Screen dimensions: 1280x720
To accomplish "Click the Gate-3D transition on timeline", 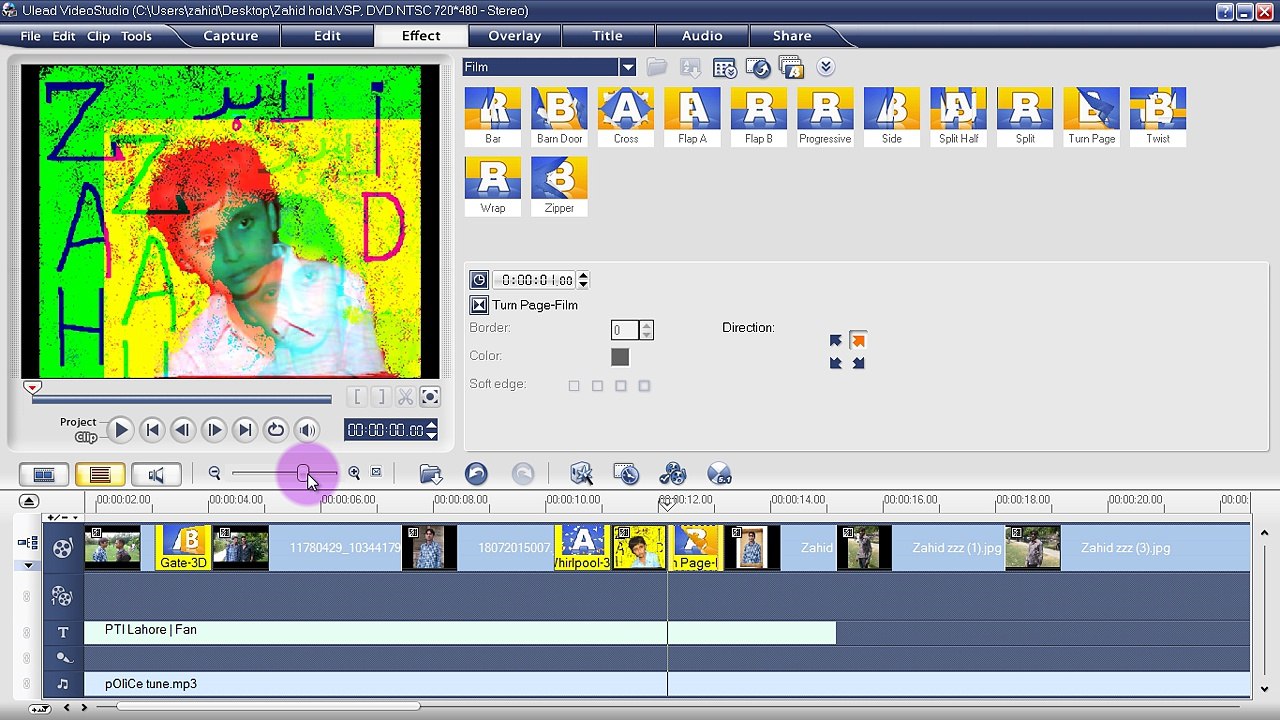I will 183,548.
